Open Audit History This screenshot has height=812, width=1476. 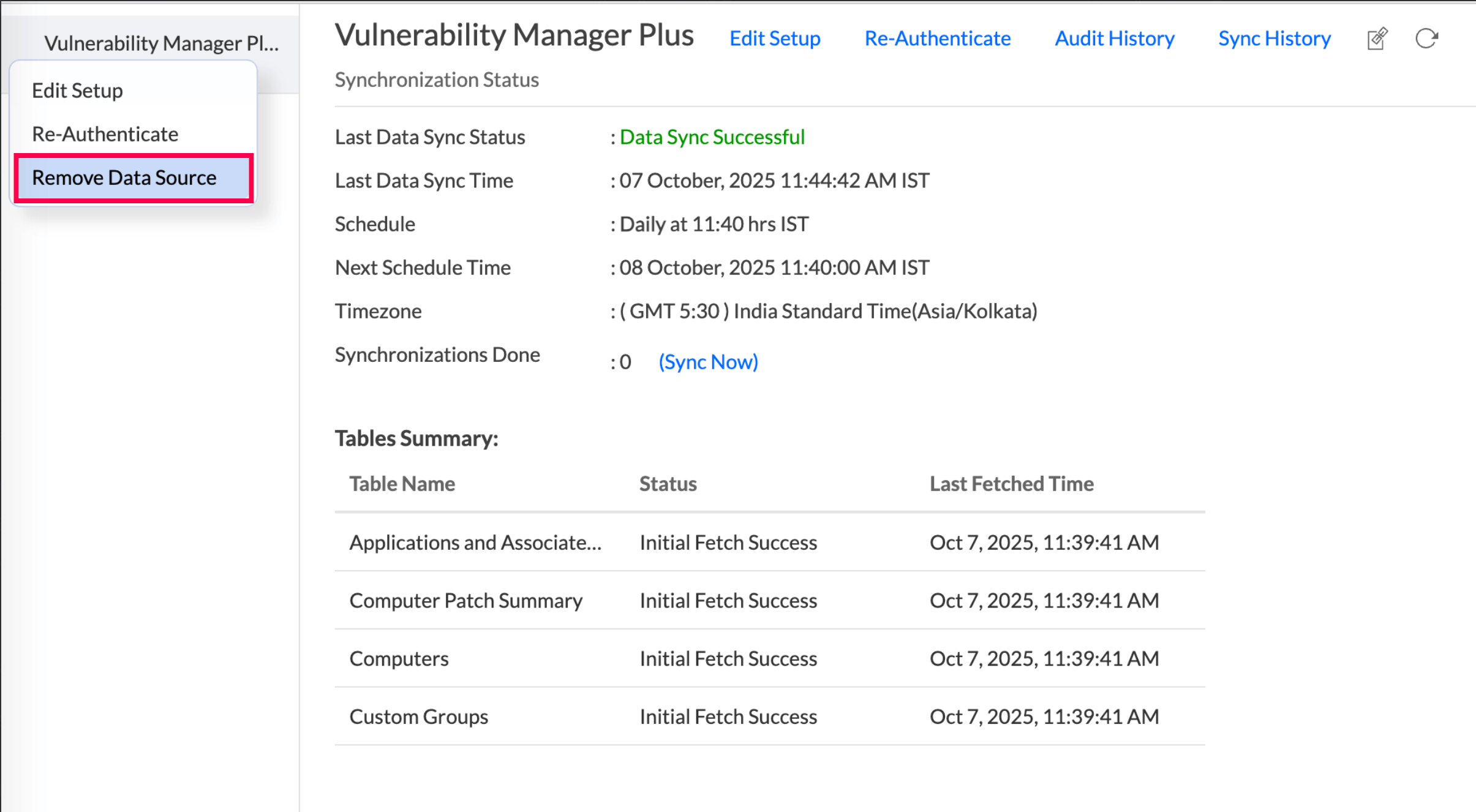click(x=1114, y=39)
